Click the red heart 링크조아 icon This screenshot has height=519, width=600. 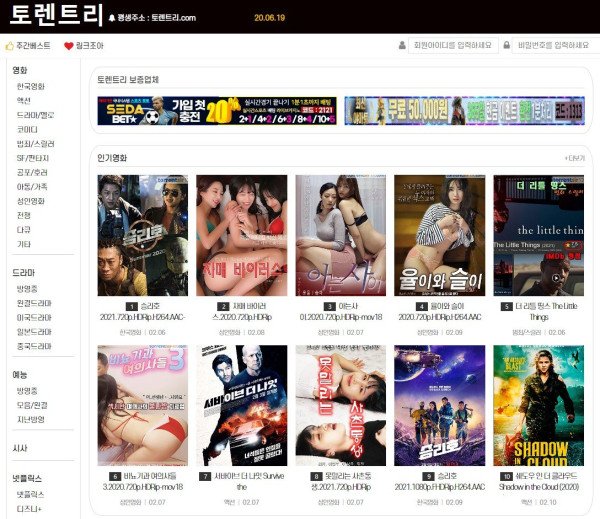point(69,46)
